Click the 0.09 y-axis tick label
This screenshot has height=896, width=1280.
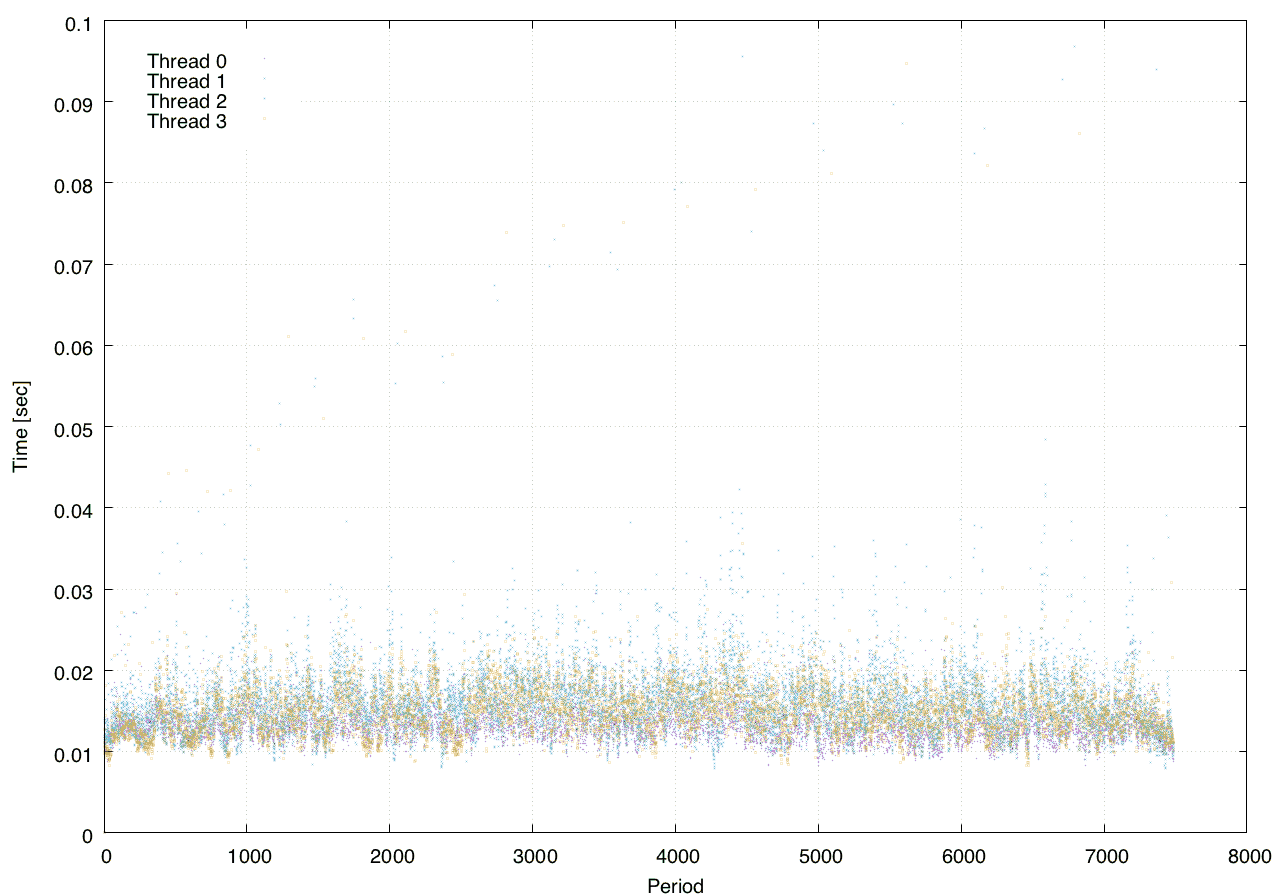[x=72, y=103]
